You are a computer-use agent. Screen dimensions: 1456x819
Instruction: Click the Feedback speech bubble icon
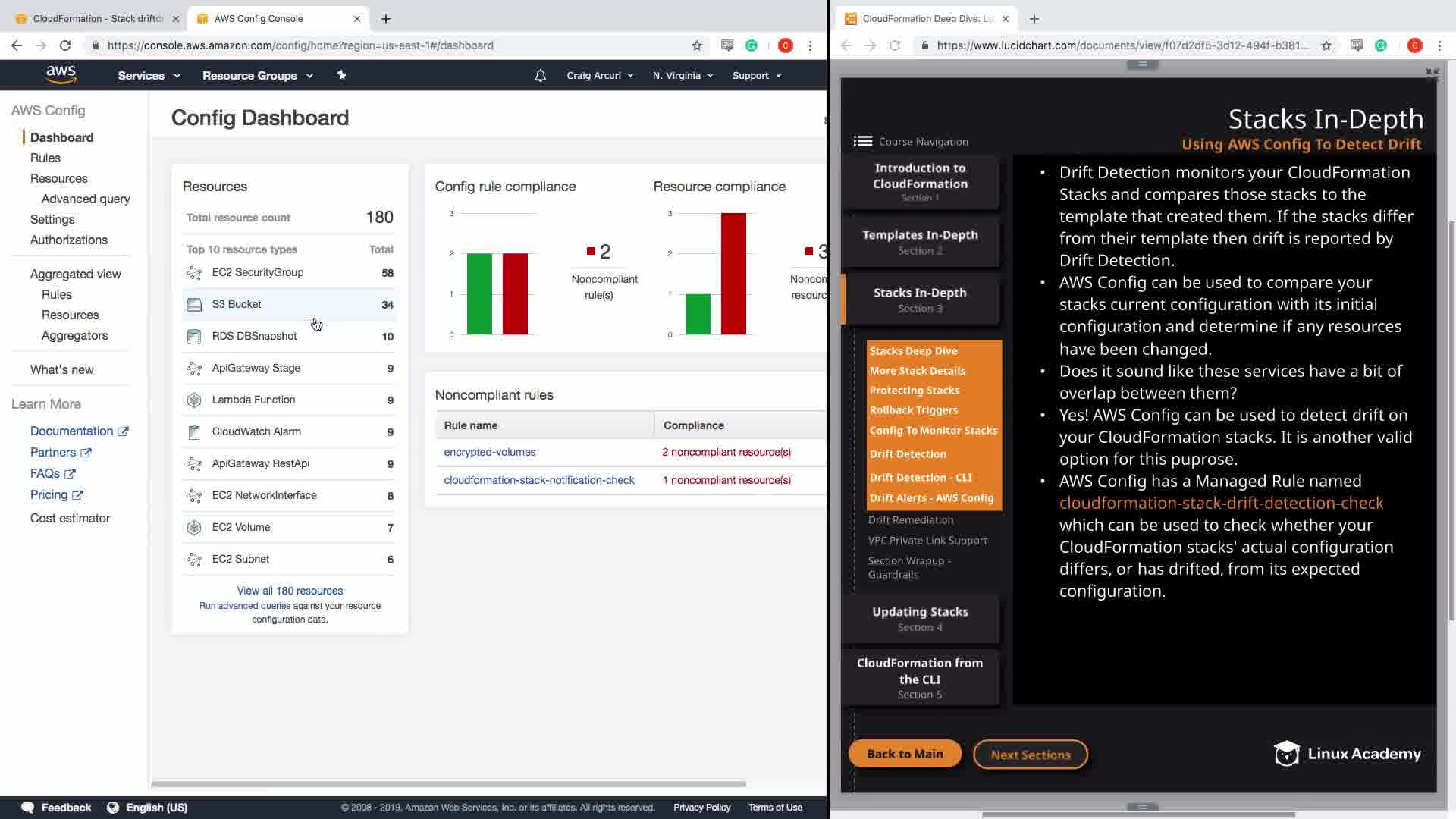click(28, 808)
